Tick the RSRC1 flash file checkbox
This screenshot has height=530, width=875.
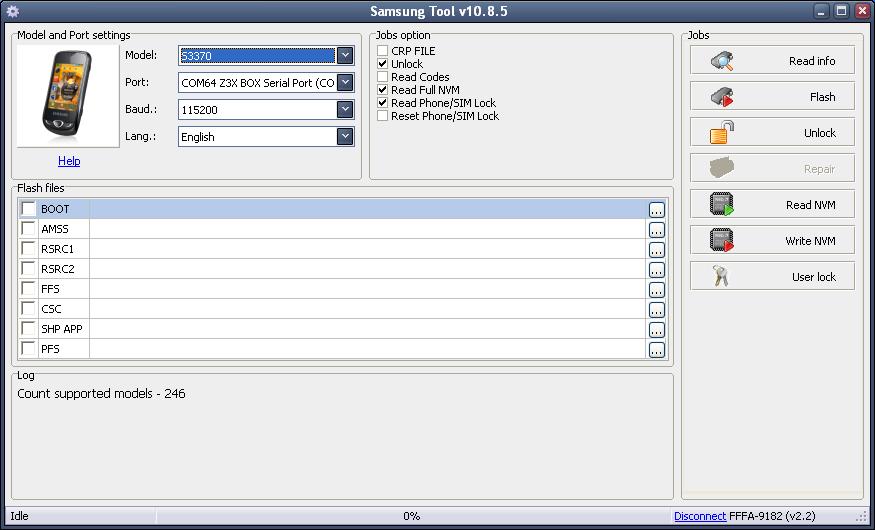(28, 248)
